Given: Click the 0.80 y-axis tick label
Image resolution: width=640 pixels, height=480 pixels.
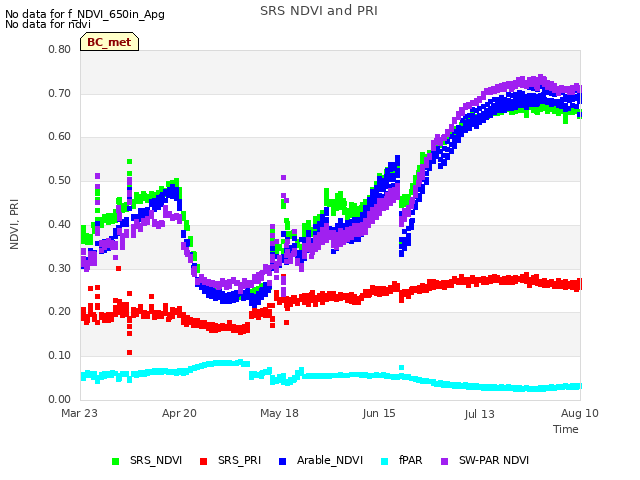Looking at the screenshot, I should pyautogui.click(x=60, y=49).
